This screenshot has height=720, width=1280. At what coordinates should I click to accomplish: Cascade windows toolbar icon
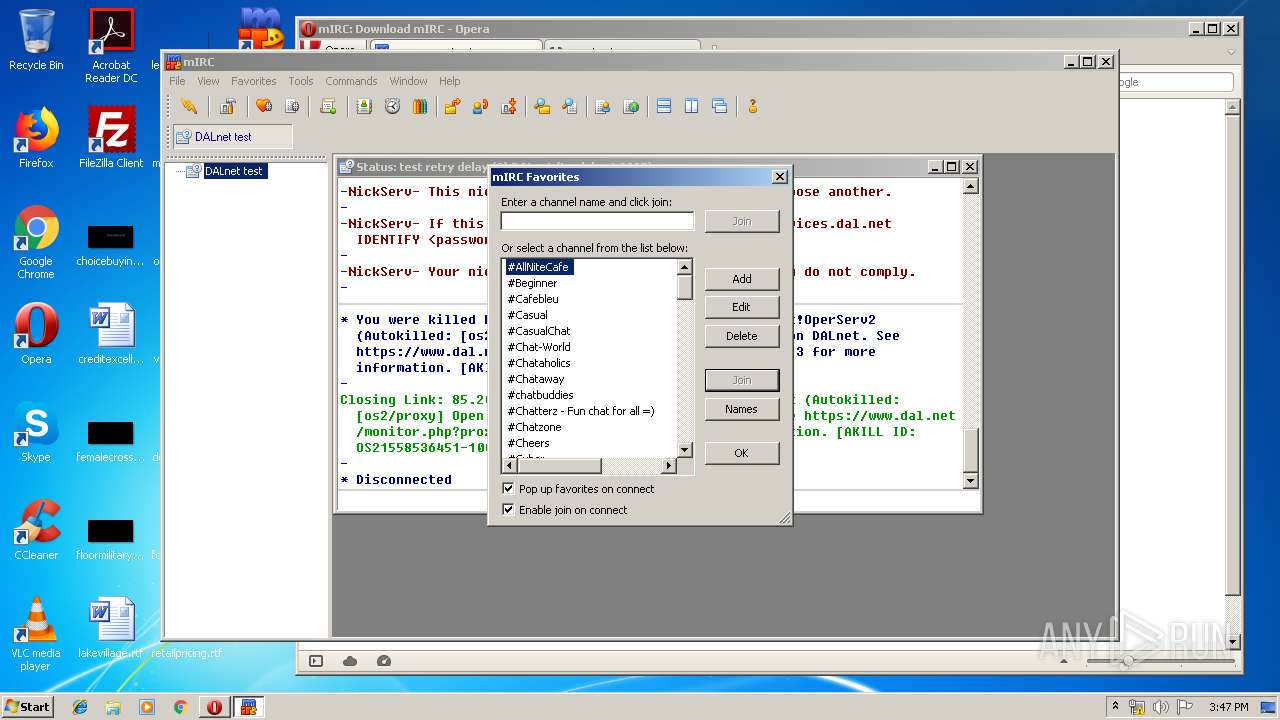720,106
